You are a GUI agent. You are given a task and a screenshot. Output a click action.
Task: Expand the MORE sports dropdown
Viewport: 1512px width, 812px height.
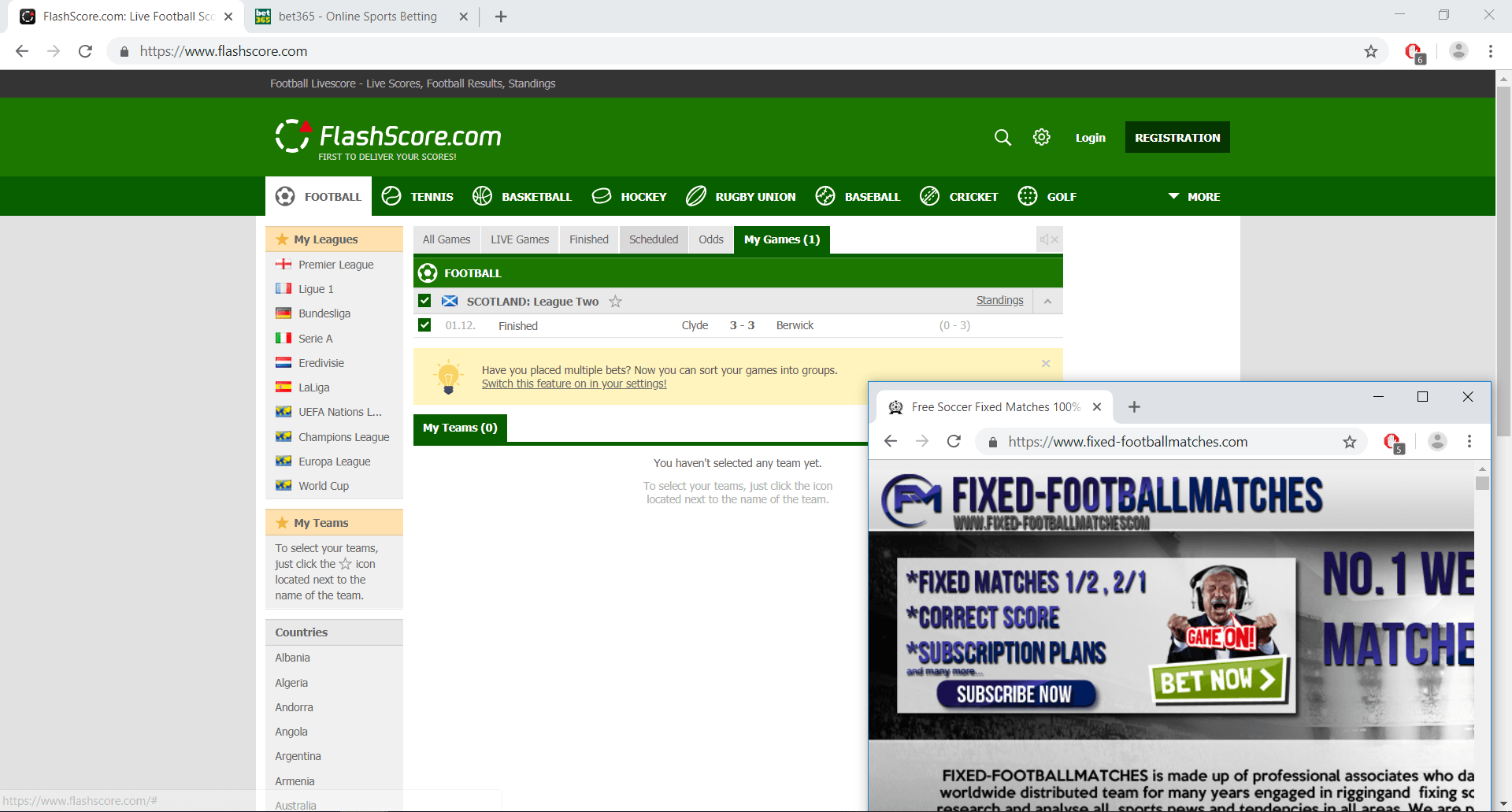pos(1194,196)
